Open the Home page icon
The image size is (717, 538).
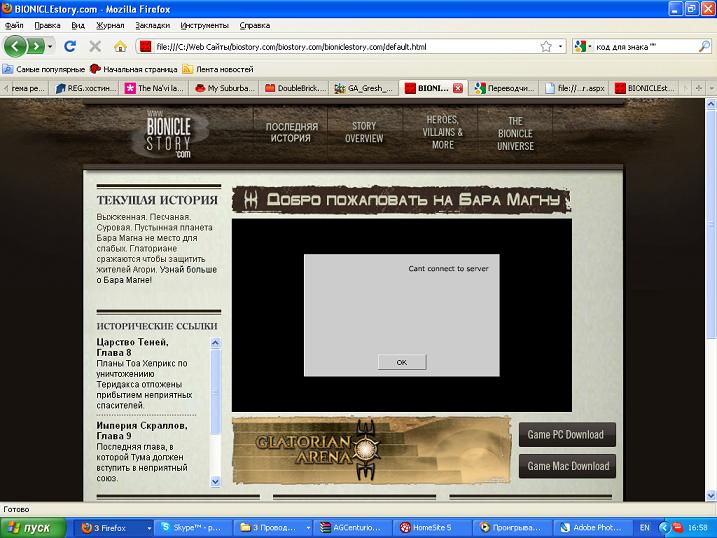pos(120,46)
